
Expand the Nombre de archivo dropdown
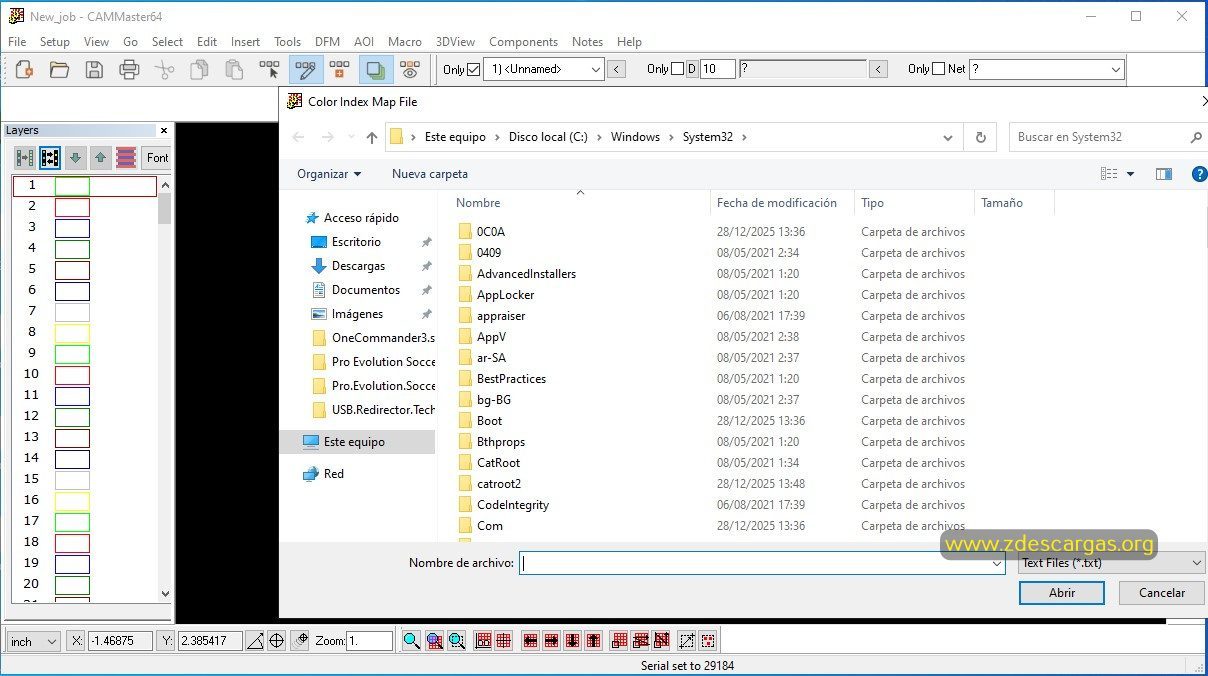tap(996, 564)
